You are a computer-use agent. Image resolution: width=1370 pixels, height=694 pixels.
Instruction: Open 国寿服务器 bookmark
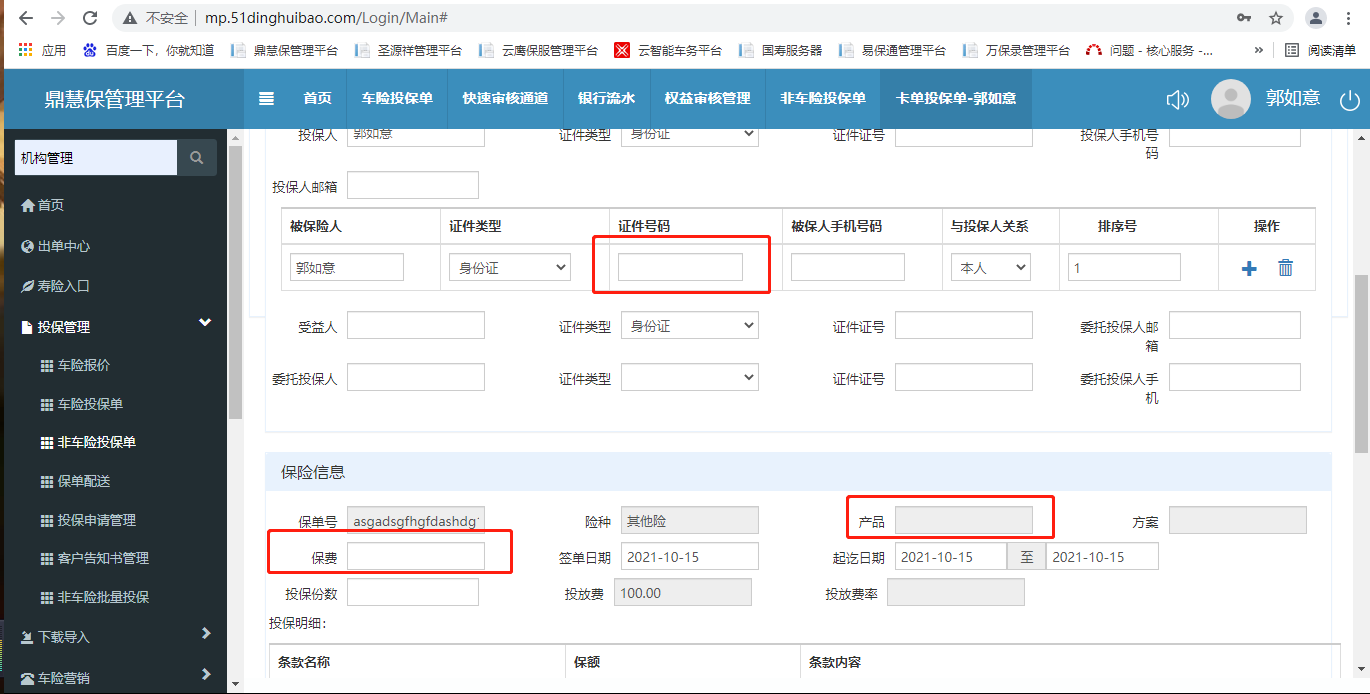click(780, 50)
